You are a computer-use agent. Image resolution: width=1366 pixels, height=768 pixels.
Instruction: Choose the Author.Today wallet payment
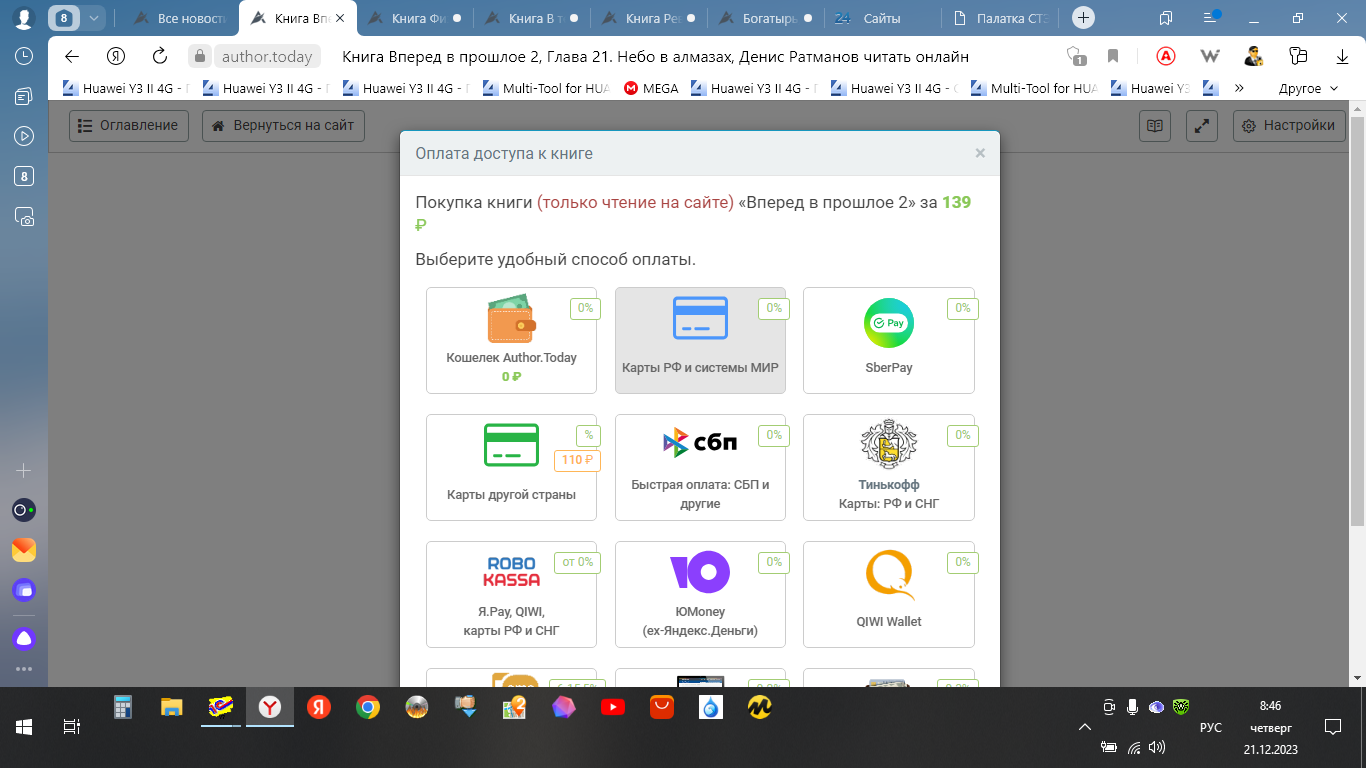tap(511, 340)
